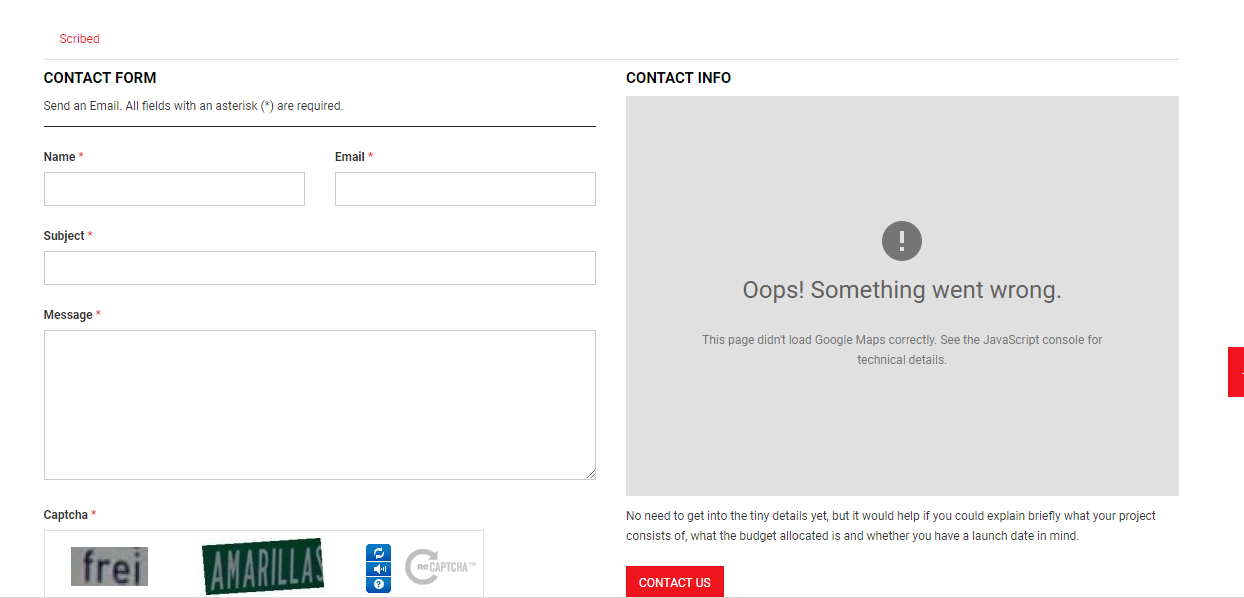This screenshot has width=1244, height=598.
Task: Click the red tab on right edge
Action: pos(1236,372)
